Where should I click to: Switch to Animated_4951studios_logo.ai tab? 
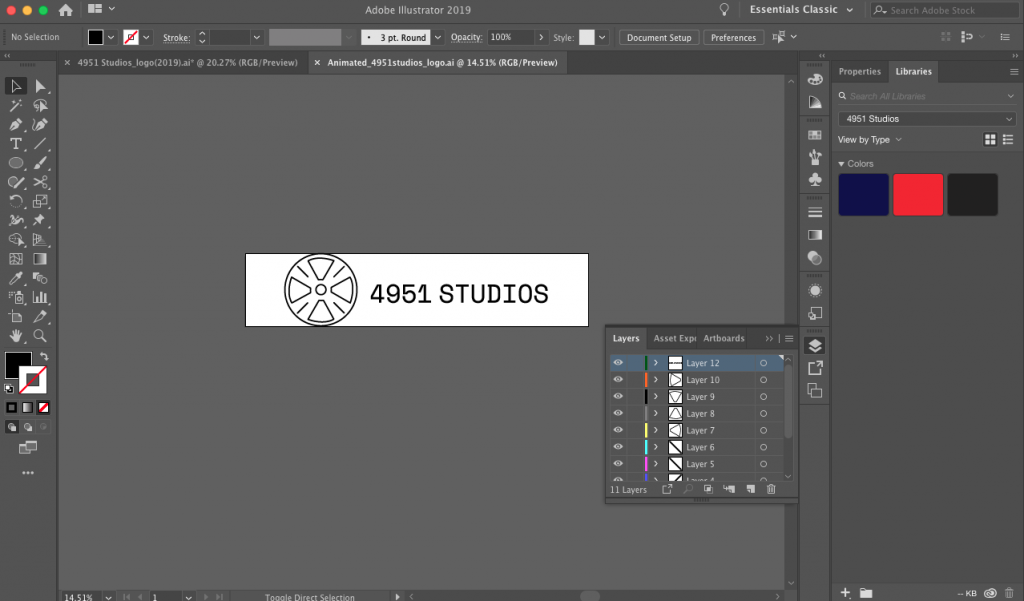tap(442, 63)
